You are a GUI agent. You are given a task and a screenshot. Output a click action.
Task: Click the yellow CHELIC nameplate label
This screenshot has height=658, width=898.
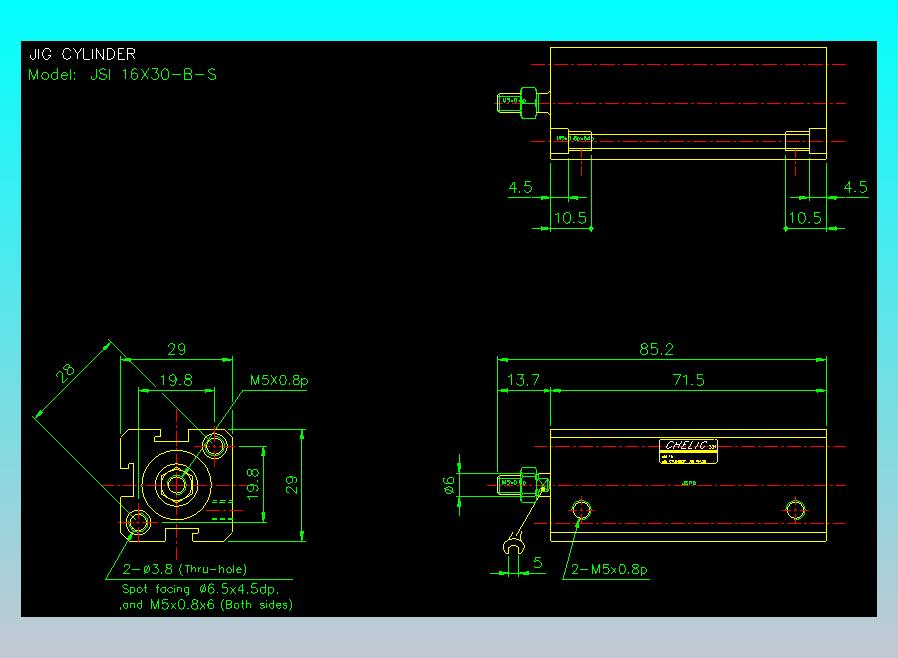(x=688, y=451)
